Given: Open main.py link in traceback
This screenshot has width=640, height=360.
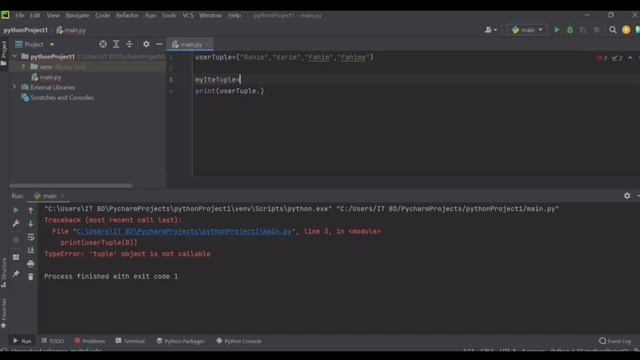Looking at the screenshot, I should pyautogui.click(x=184, y=231).
